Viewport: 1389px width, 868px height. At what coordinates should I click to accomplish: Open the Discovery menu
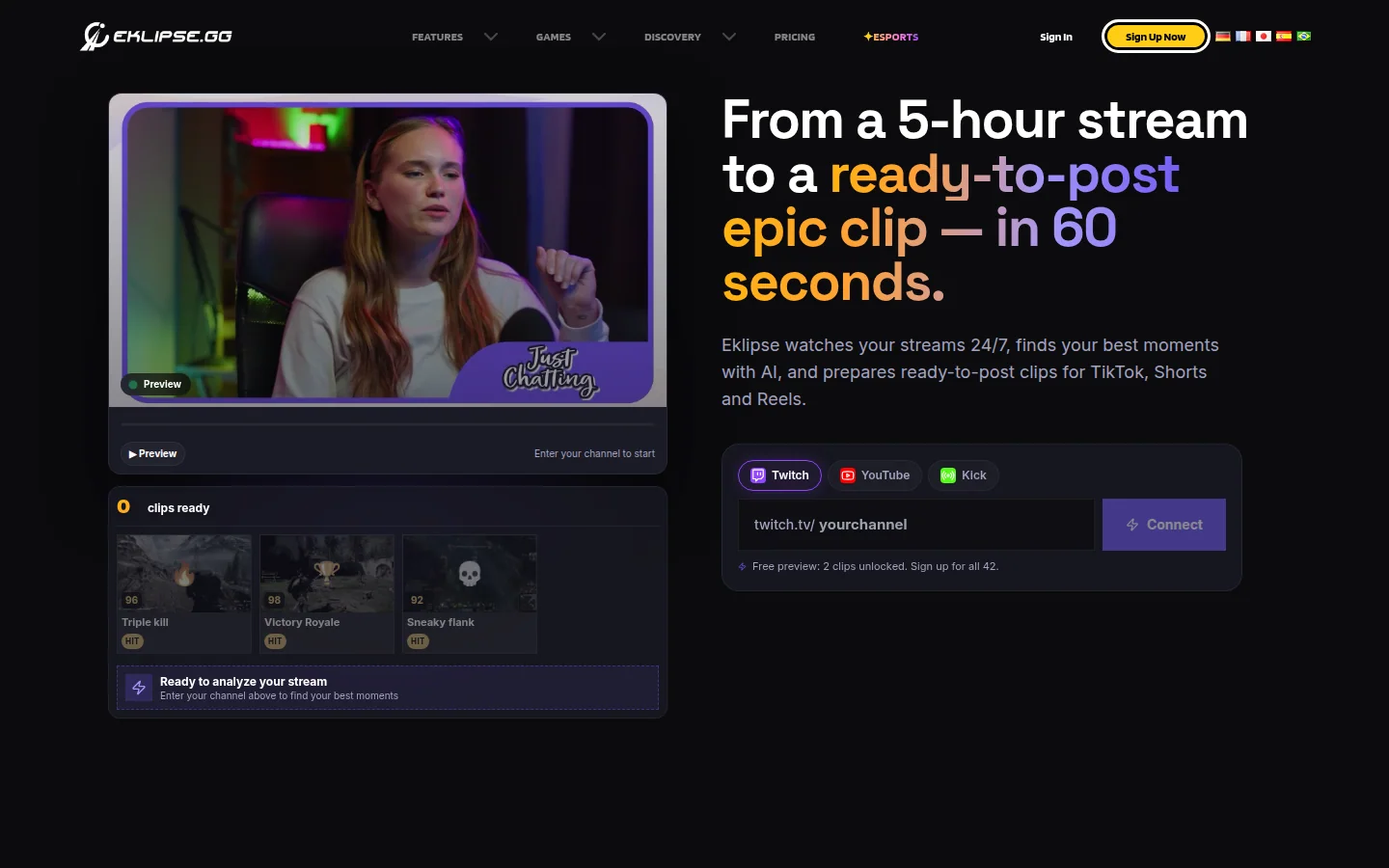point(672,38)
